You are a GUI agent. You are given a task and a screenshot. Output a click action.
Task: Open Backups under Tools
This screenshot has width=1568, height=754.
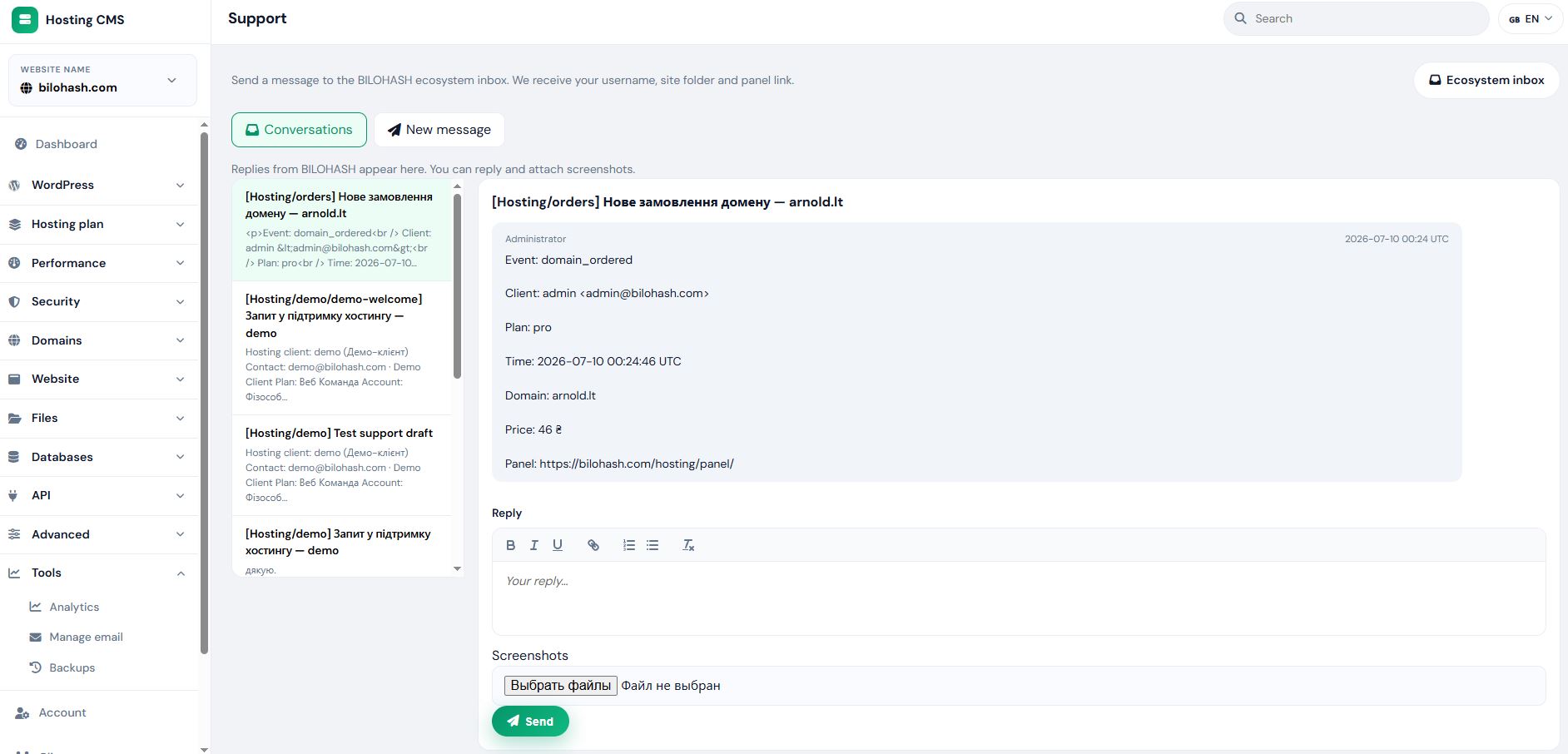72,667
